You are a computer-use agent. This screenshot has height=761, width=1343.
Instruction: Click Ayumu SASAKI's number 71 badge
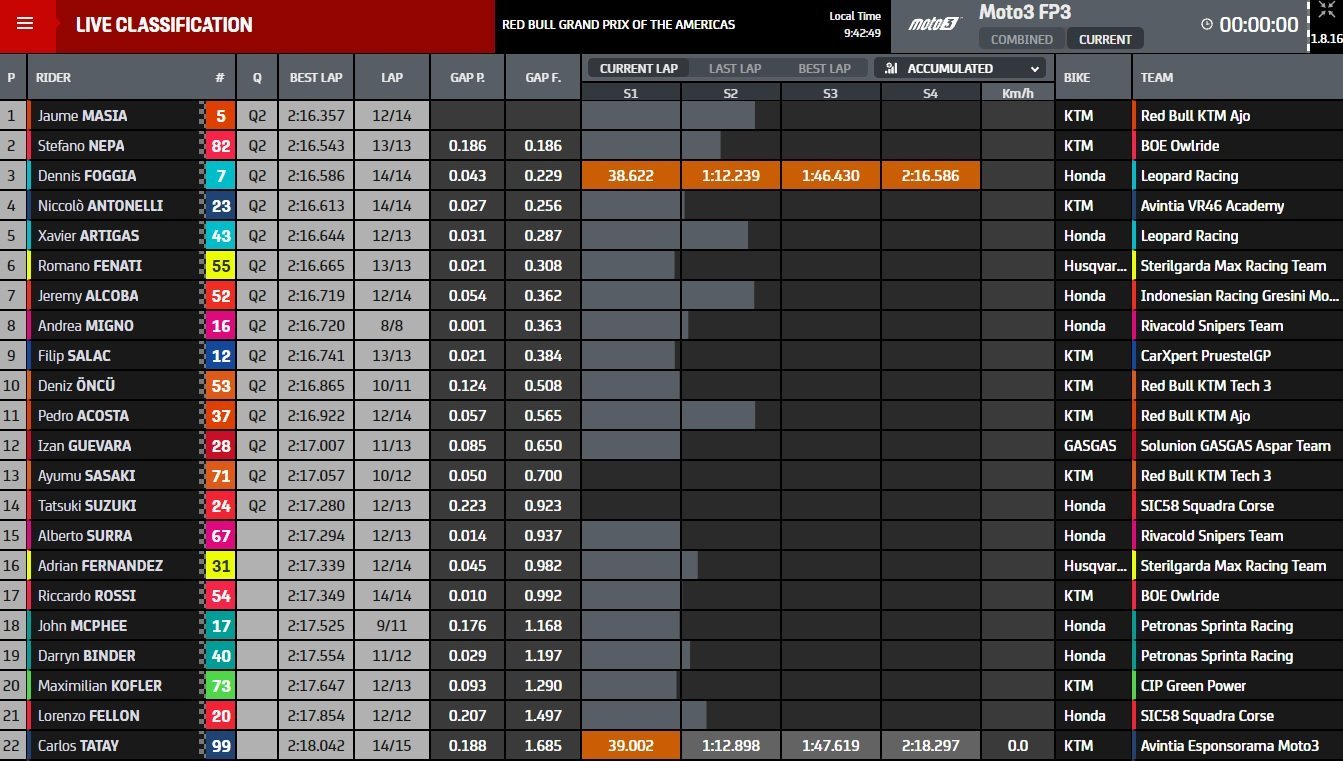pos(220,475)
